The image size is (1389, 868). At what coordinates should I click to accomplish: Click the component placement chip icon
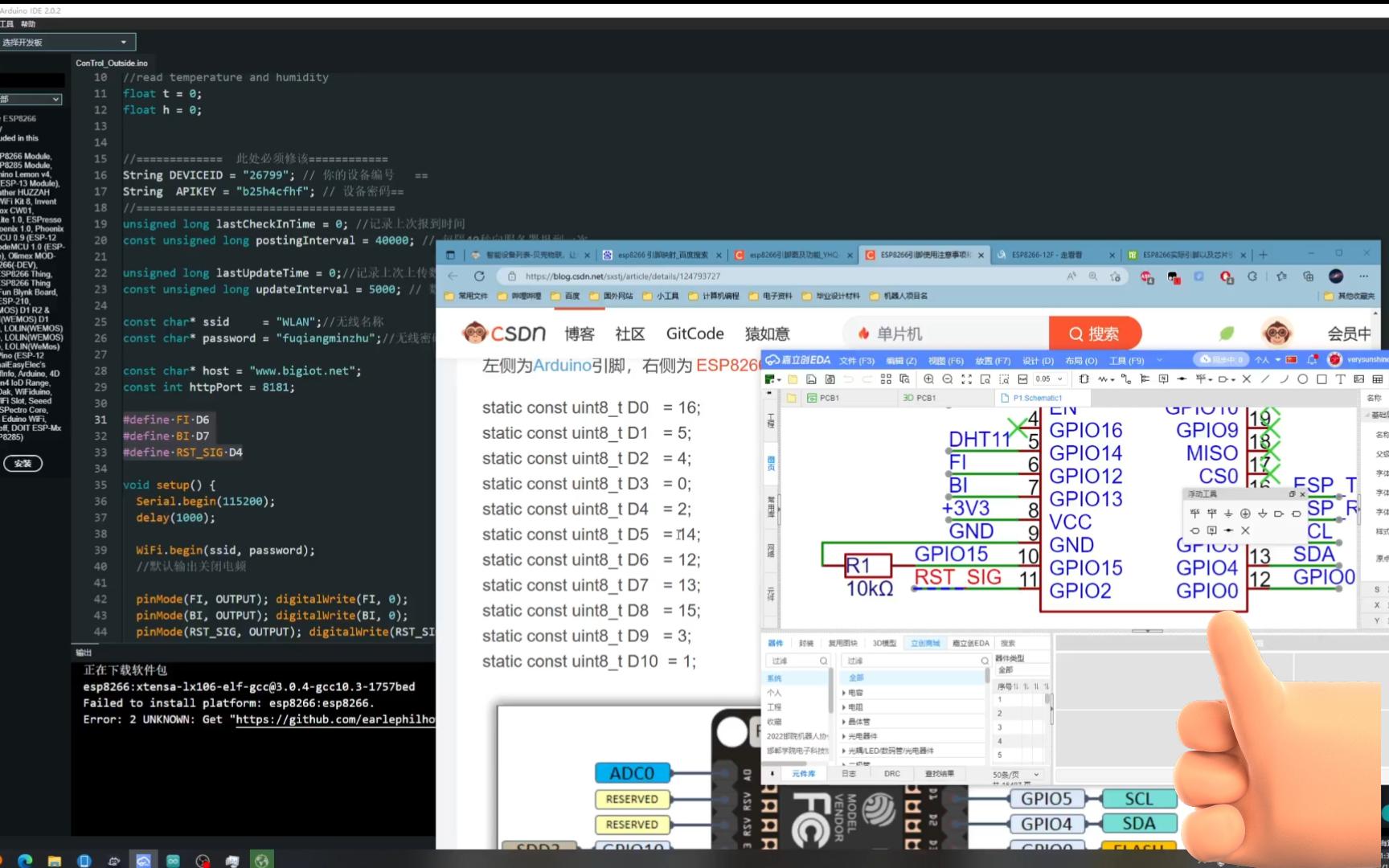coord(1084,379)
